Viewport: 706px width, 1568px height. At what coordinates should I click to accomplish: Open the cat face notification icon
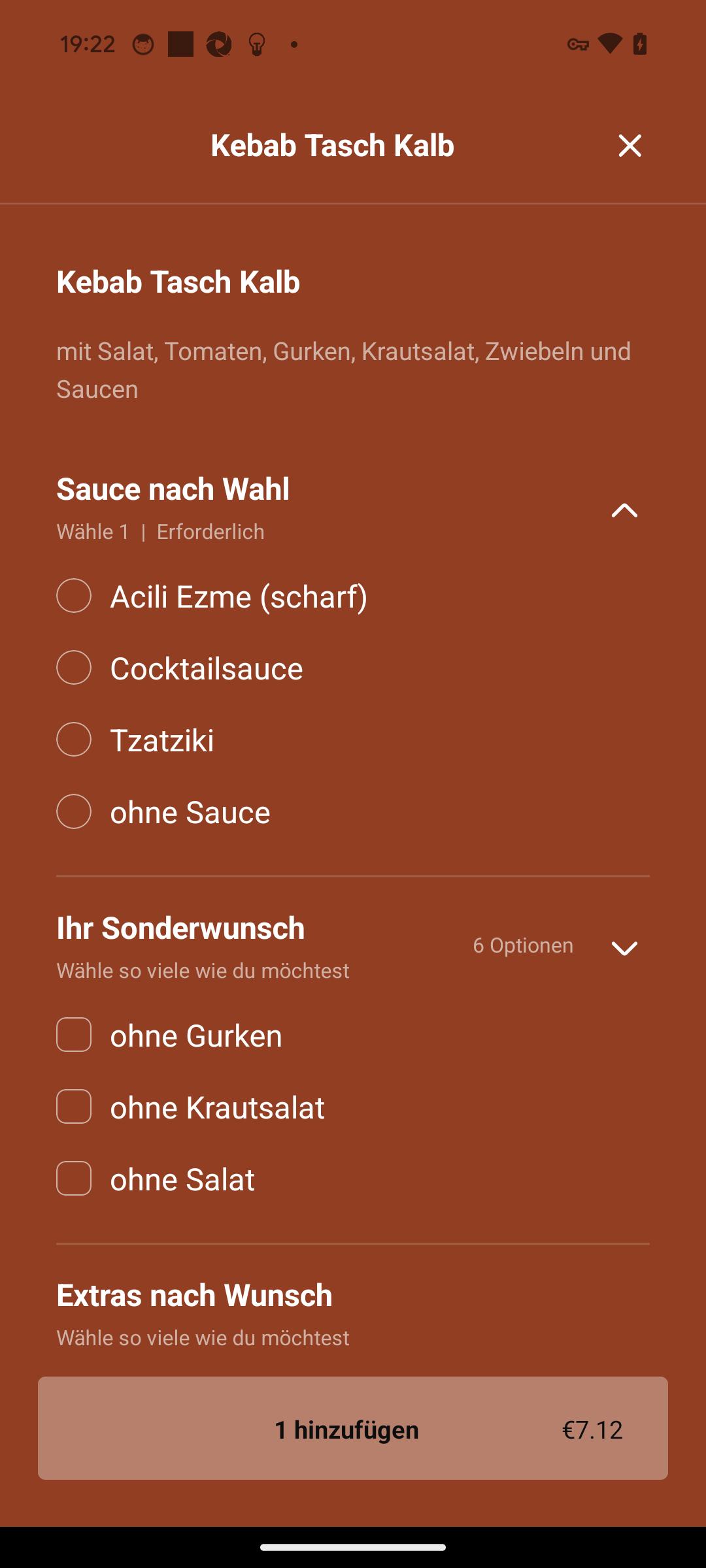[x=143, y=44]
